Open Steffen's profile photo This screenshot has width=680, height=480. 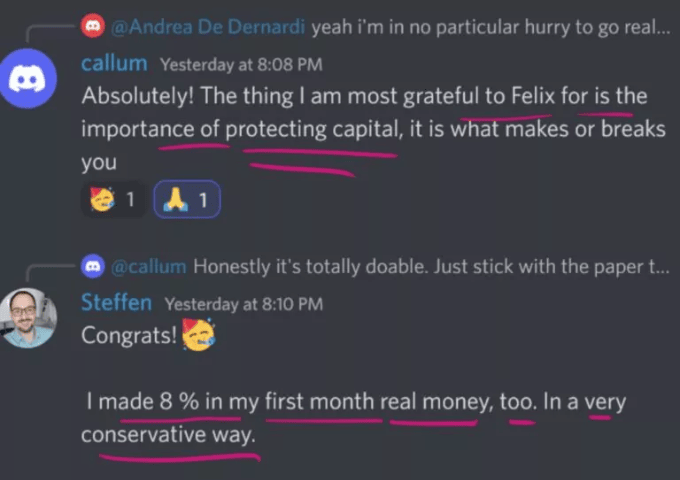[29, 318]
